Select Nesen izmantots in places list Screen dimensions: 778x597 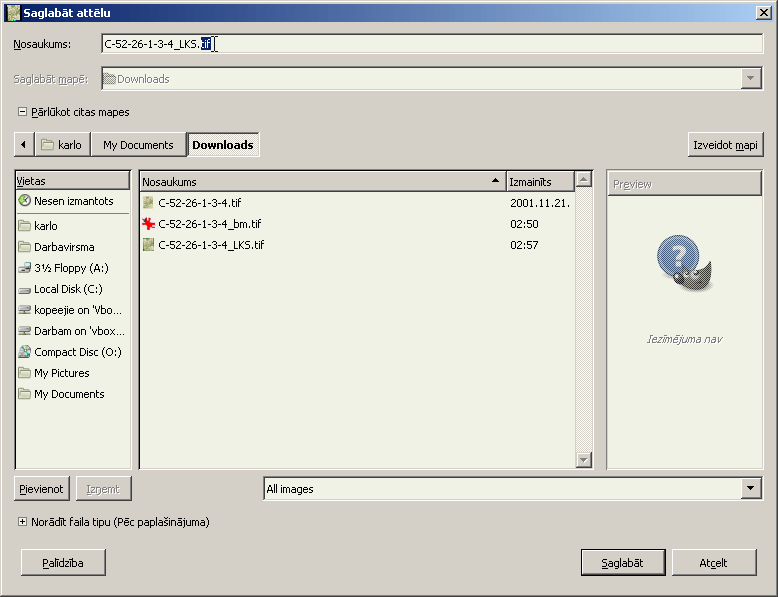pos(73,201)
